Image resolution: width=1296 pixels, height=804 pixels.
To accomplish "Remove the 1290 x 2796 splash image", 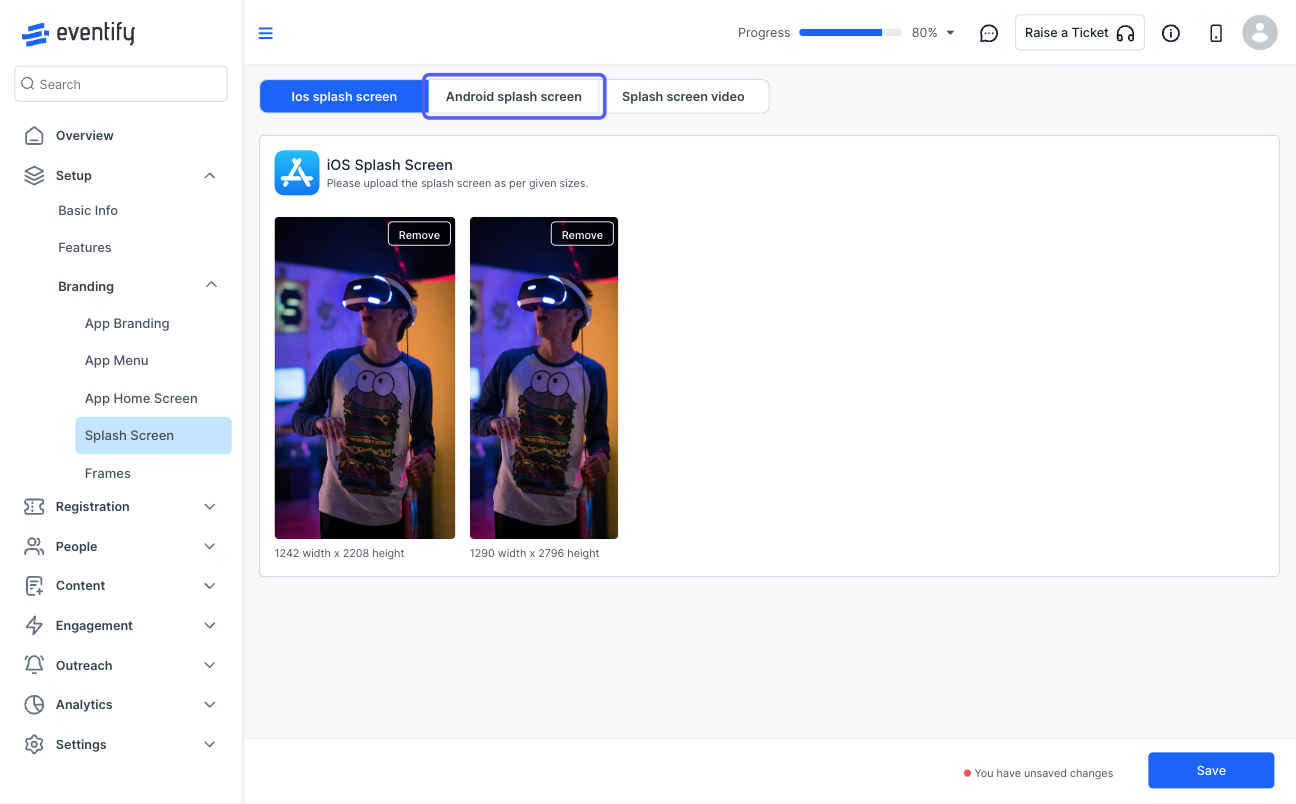I will [x=582, y=234].
